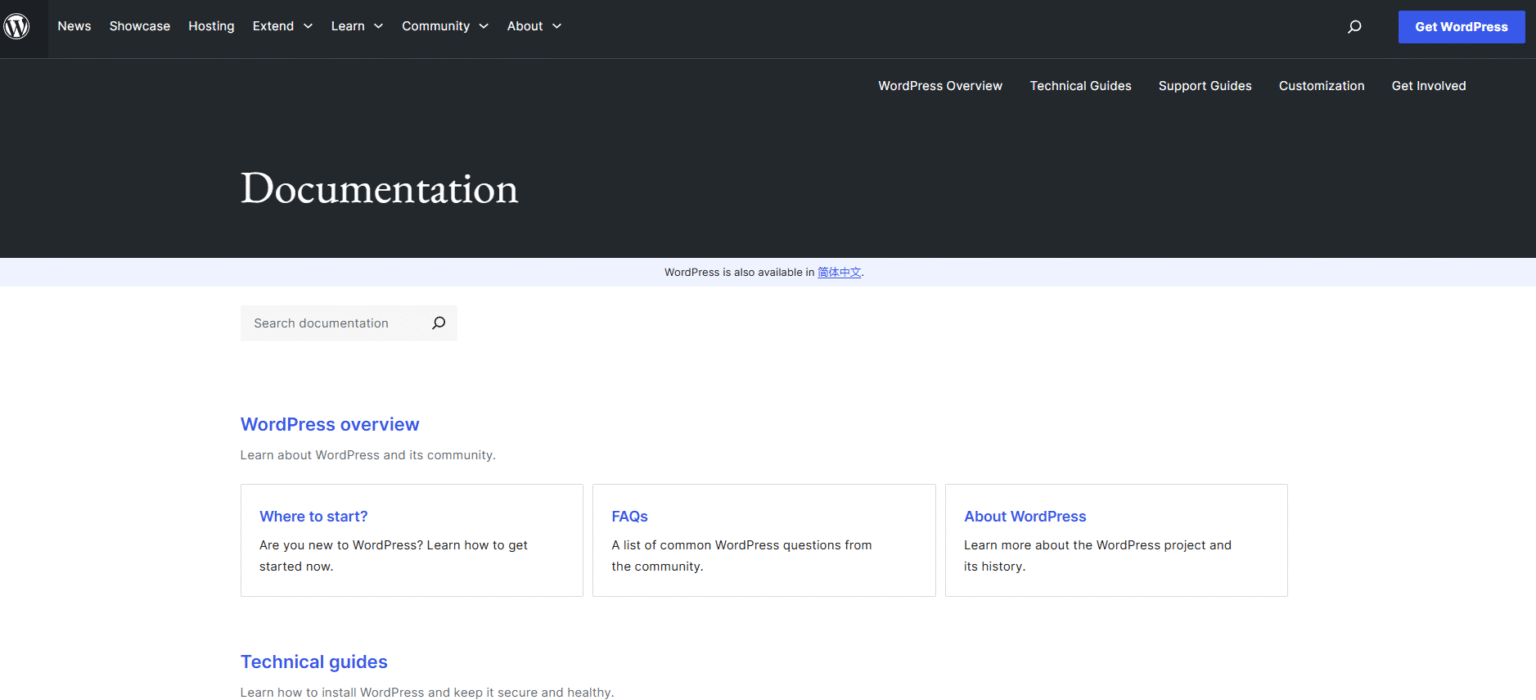Go to Support Guides section

[x=1205, y=86]
